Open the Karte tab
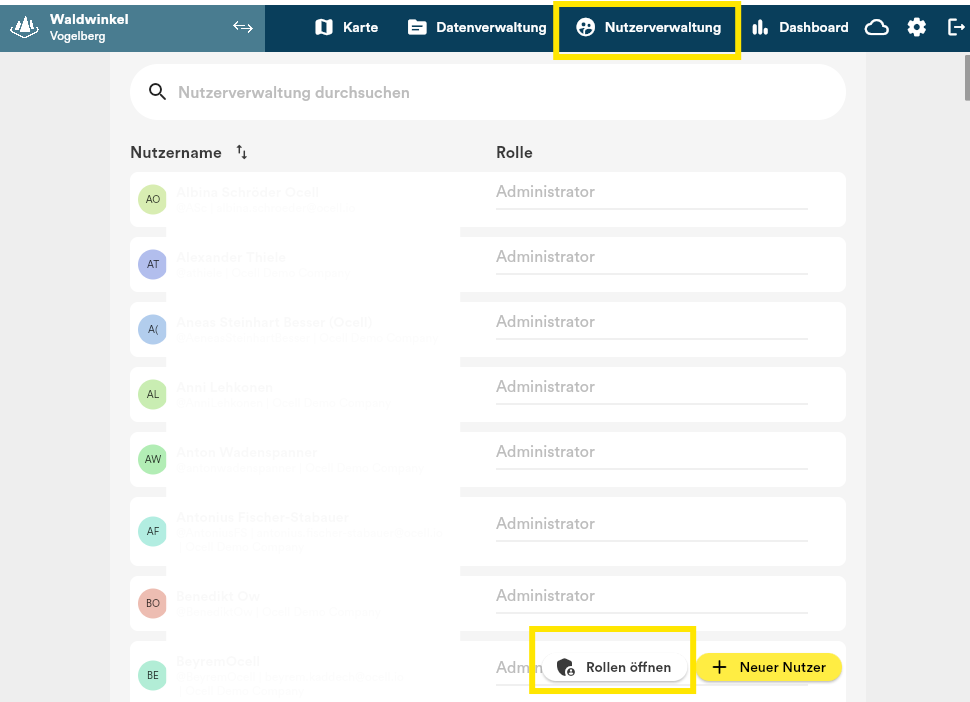This screenshot has width=970, height=702. click(x=346, y=28)
